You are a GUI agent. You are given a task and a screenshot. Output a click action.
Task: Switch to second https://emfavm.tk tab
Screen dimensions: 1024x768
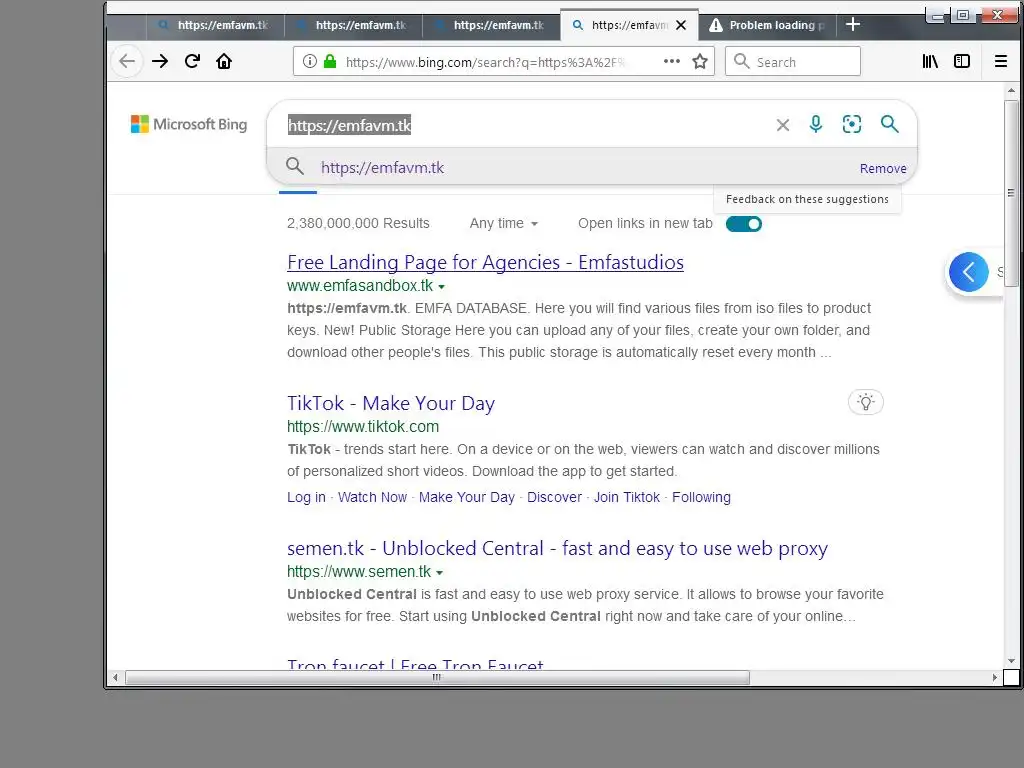point(353,25)
